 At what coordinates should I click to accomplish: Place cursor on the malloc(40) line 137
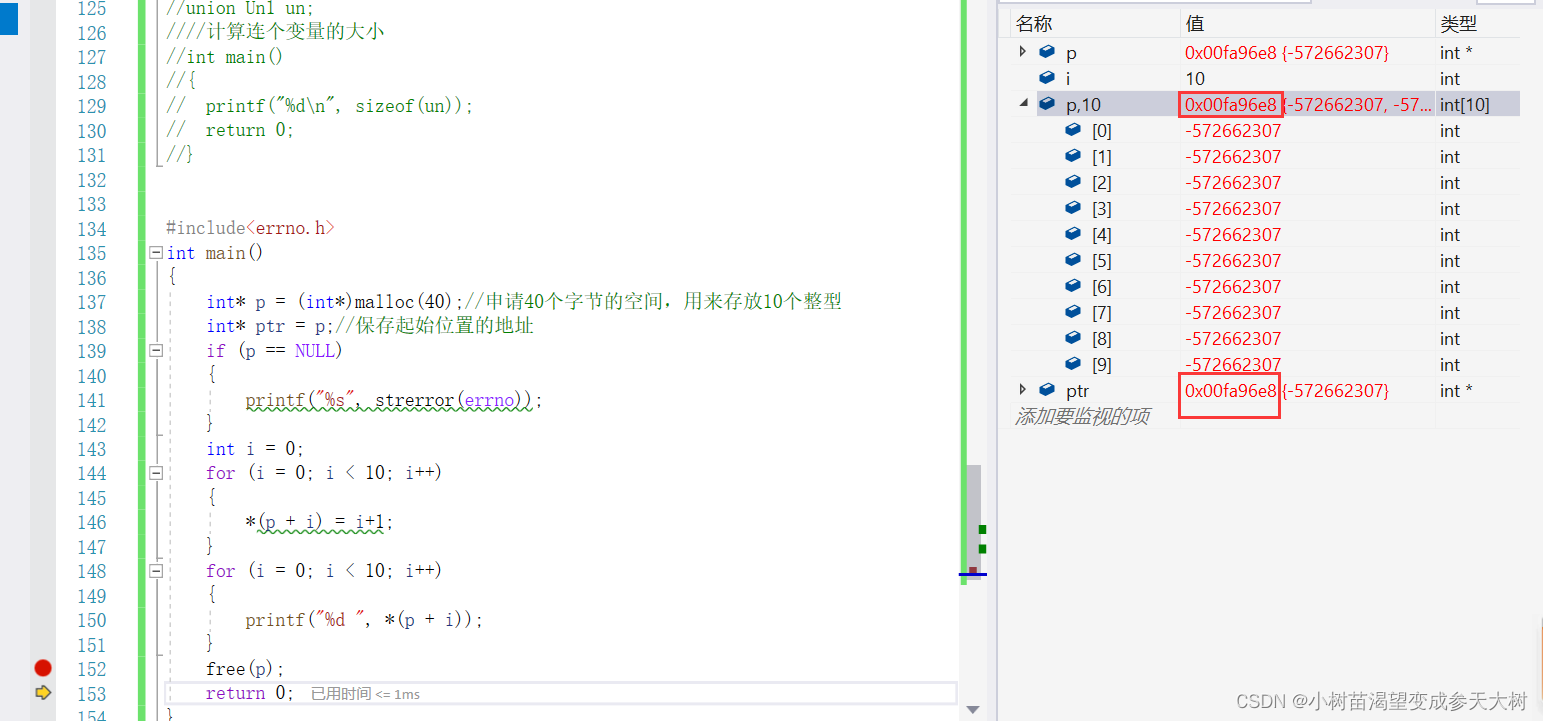pos(524,302)
